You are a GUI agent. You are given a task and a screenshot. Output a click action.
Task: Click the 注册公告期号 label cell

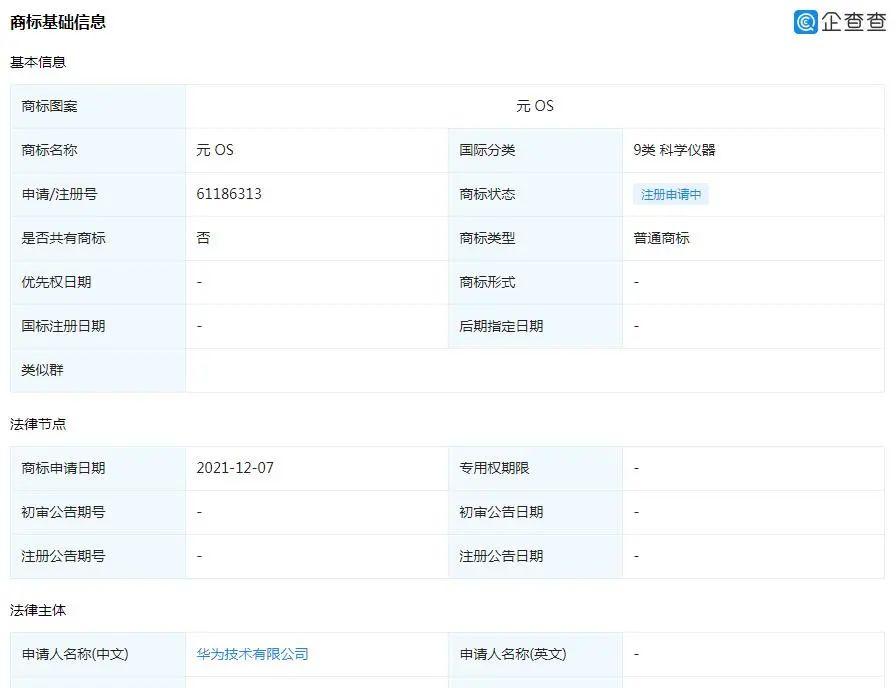(98, 557)
